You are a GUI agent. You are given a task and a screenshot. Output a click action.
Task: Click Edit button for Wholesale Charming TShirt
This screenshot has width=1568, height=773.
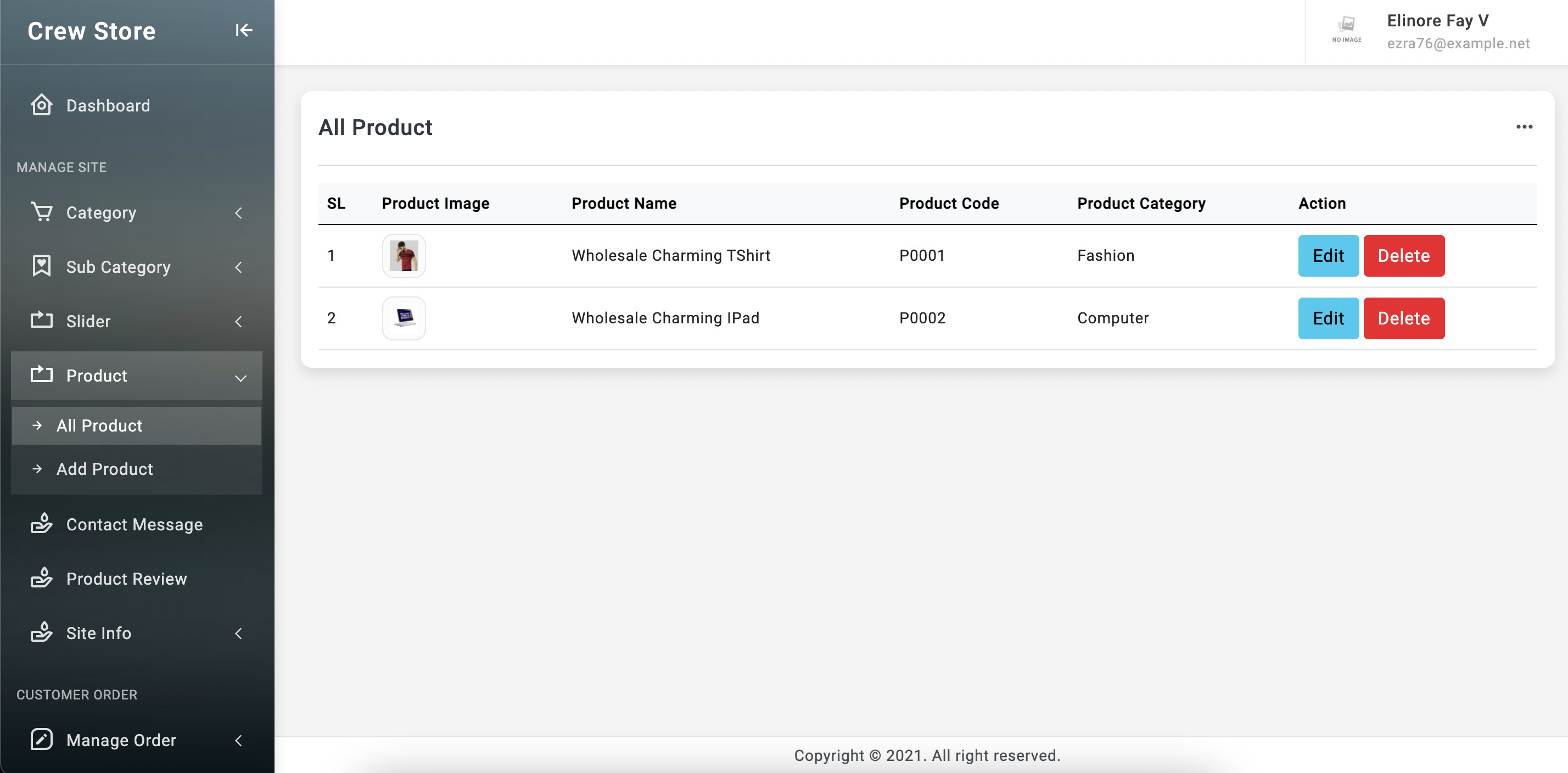point(1328,255)
